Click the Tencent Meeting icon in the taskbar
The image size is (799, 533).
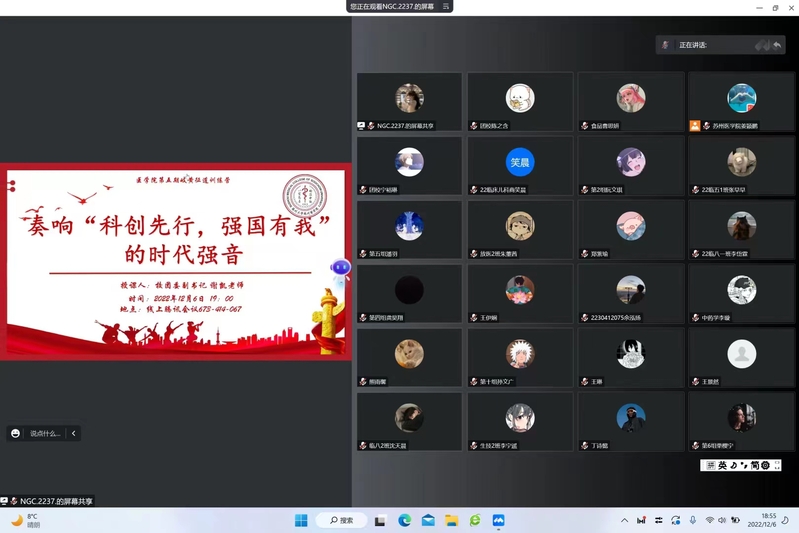pos(498,520)
